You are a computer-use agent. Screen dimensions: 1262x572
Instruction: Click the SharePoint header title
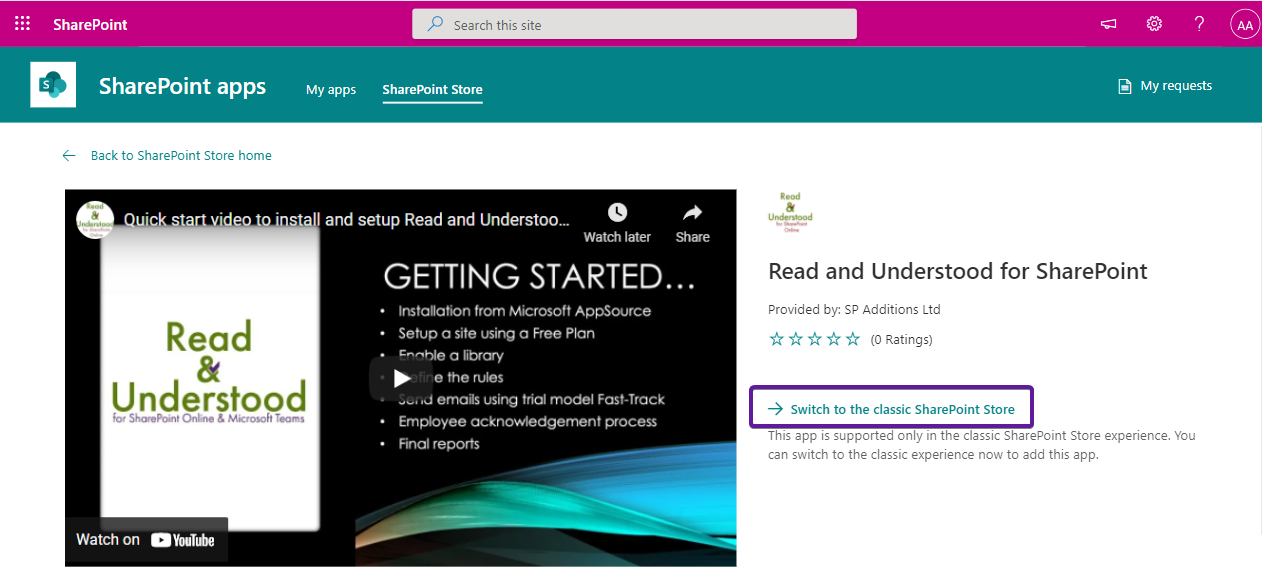90,24
